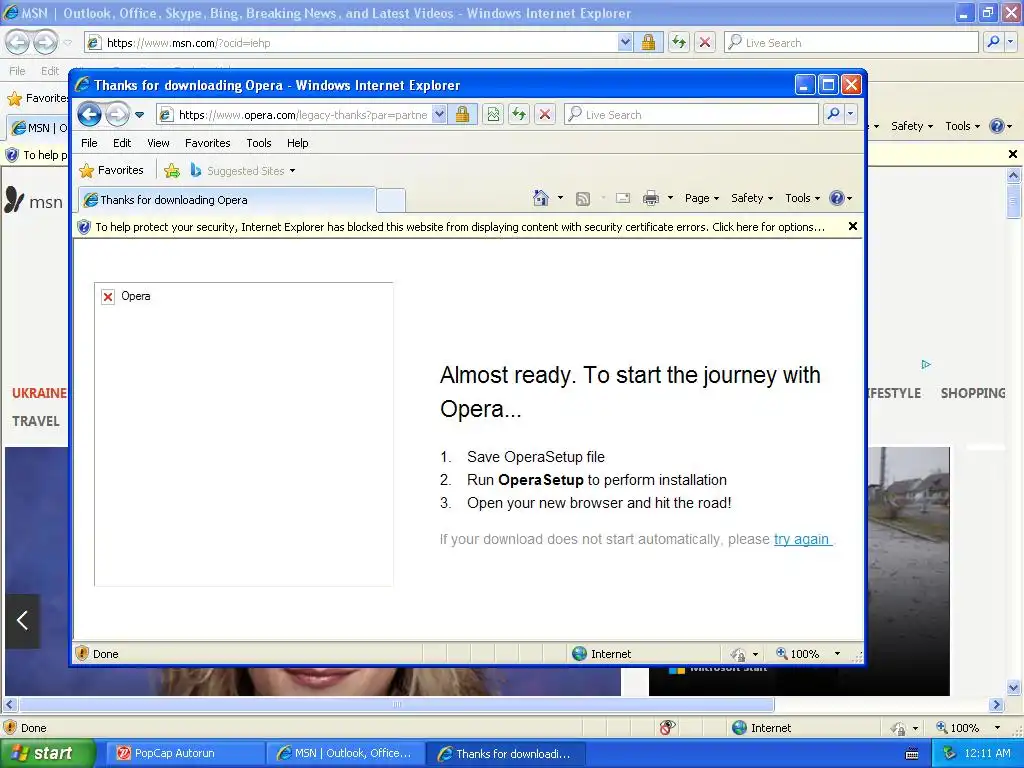The image size is (1024, 768).
Task: Open the front window Help question icon
Action: pyautogui.click(x=840, y=198)
